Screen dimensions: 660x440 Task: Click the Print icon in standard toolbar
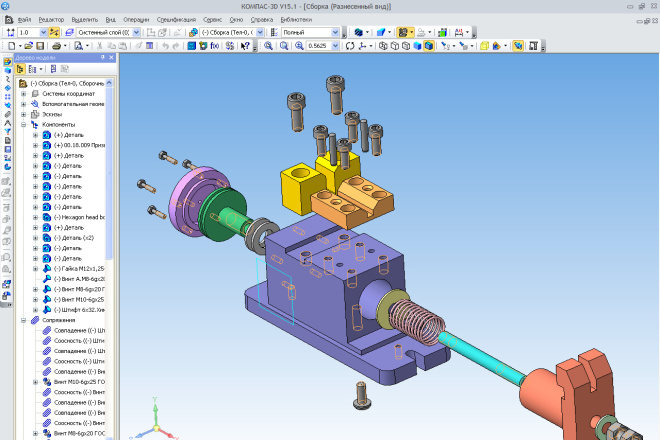click(x=56, y=46)
